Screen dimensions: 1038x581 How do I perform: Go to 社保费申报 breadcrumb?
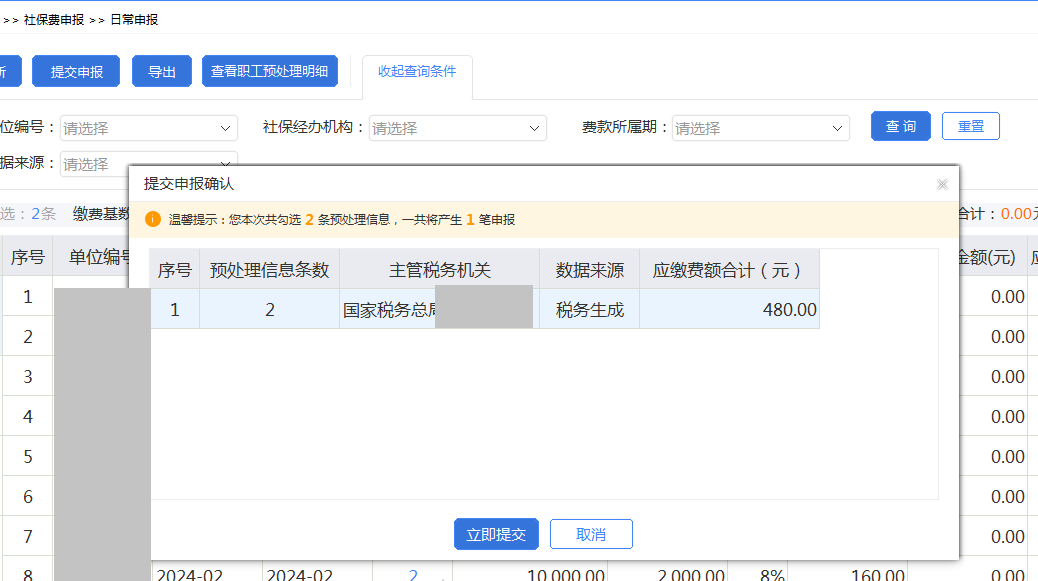point(54,20)
